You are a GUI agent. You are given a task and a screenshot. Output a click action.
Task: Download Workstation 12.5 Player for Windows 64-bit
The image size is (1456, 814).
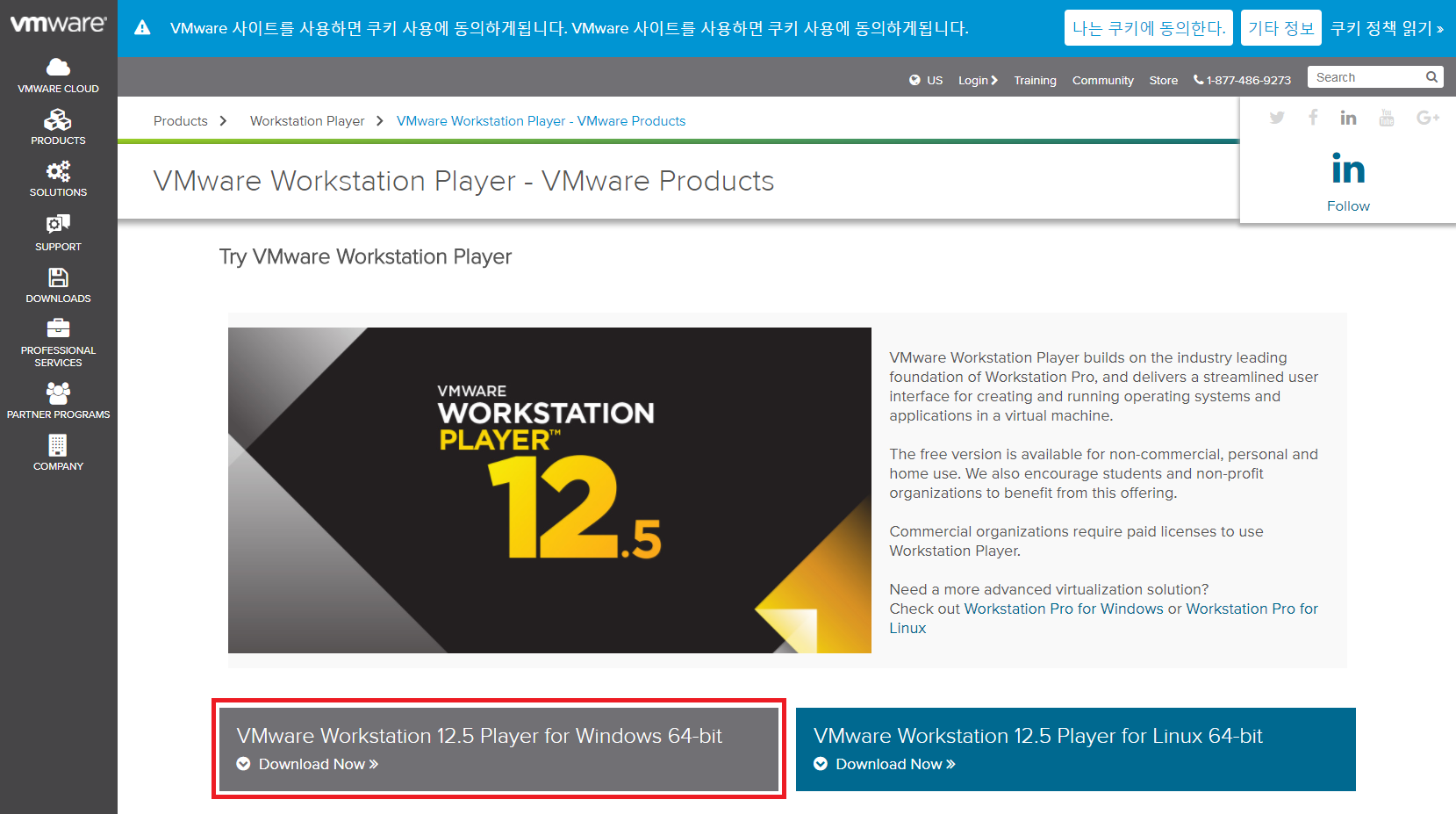[x=498, y=749]
